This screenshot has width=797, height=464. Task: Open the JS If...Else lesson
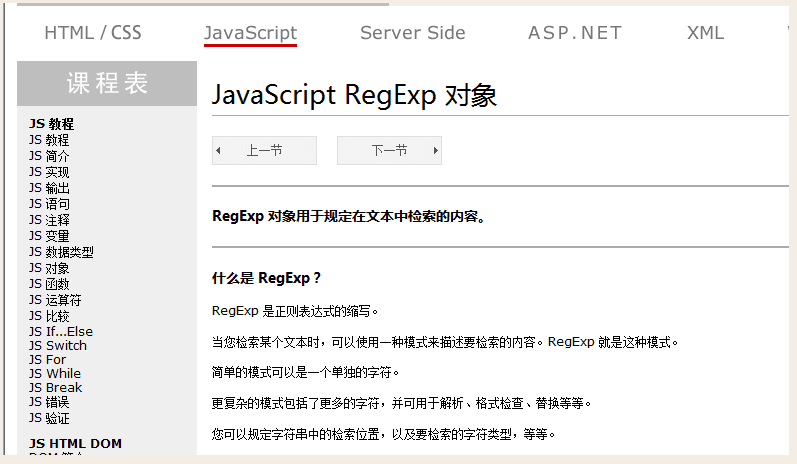(x=61, y=331)
